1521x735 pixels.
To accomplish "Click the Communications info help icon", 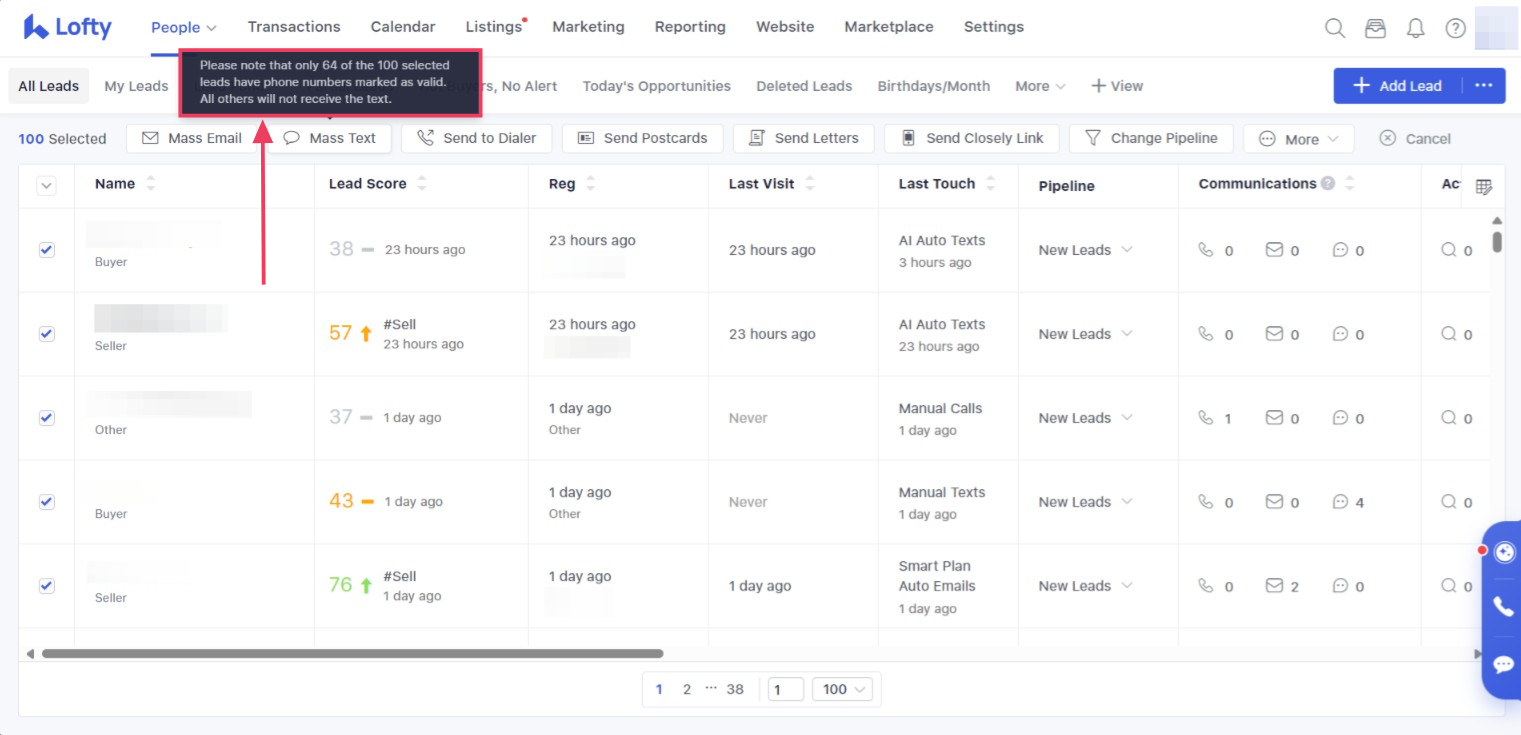I will pyautogui.click(x=1328, y=184).
